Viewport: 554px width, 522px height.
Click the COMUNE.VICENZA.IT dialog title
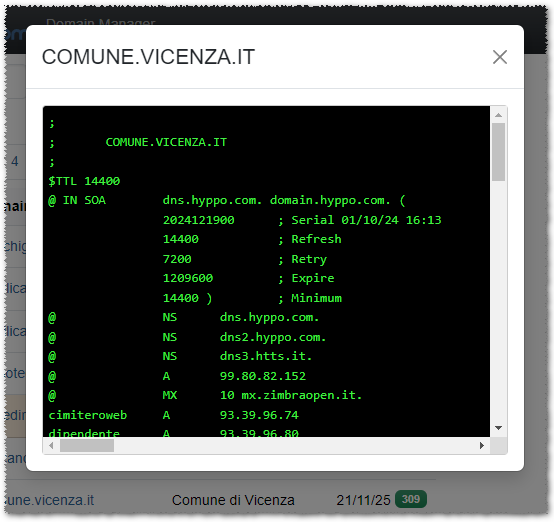coord(148,57)
